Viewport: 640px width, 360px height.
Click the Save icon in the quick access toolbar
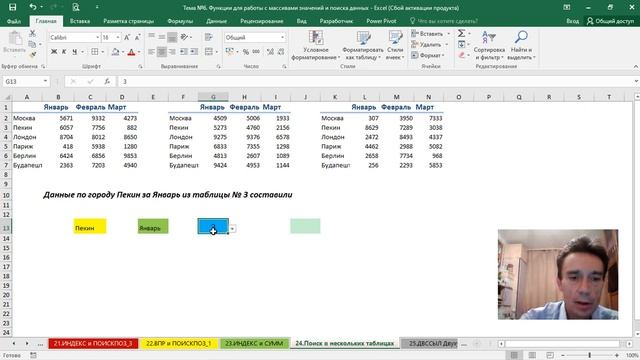pos(13,7)
